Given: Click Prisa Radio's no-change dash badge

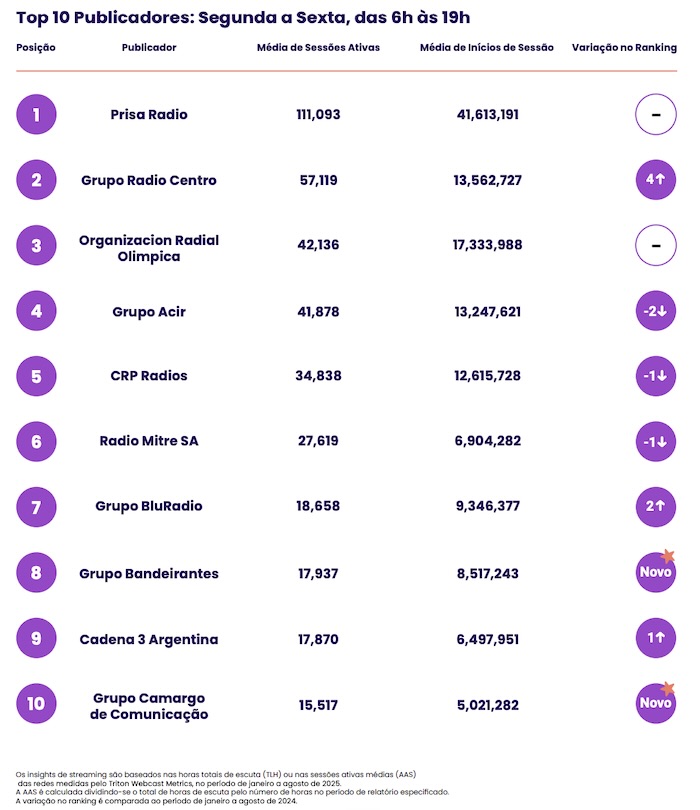Looking at the screenshot, I should click(x=656, y=115).
